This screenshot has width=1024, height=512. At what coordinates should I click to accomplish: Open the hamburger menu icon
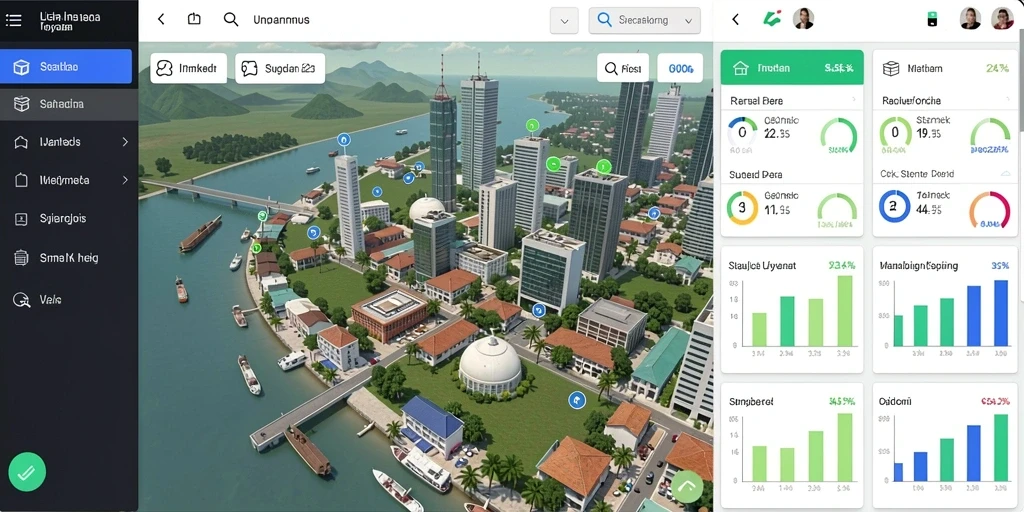click(x=14, y=20)
